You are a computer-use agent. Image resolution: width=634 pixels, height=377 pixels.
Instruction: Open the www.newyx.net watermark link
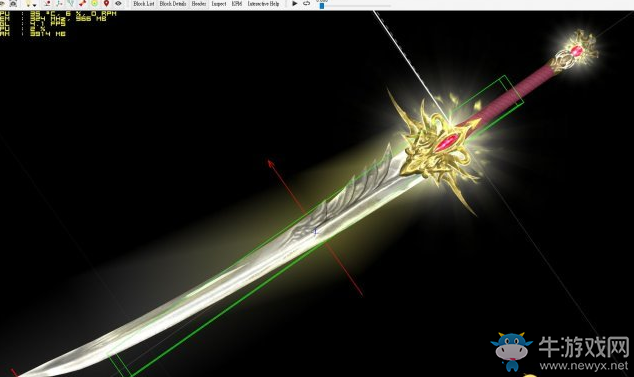584,365
